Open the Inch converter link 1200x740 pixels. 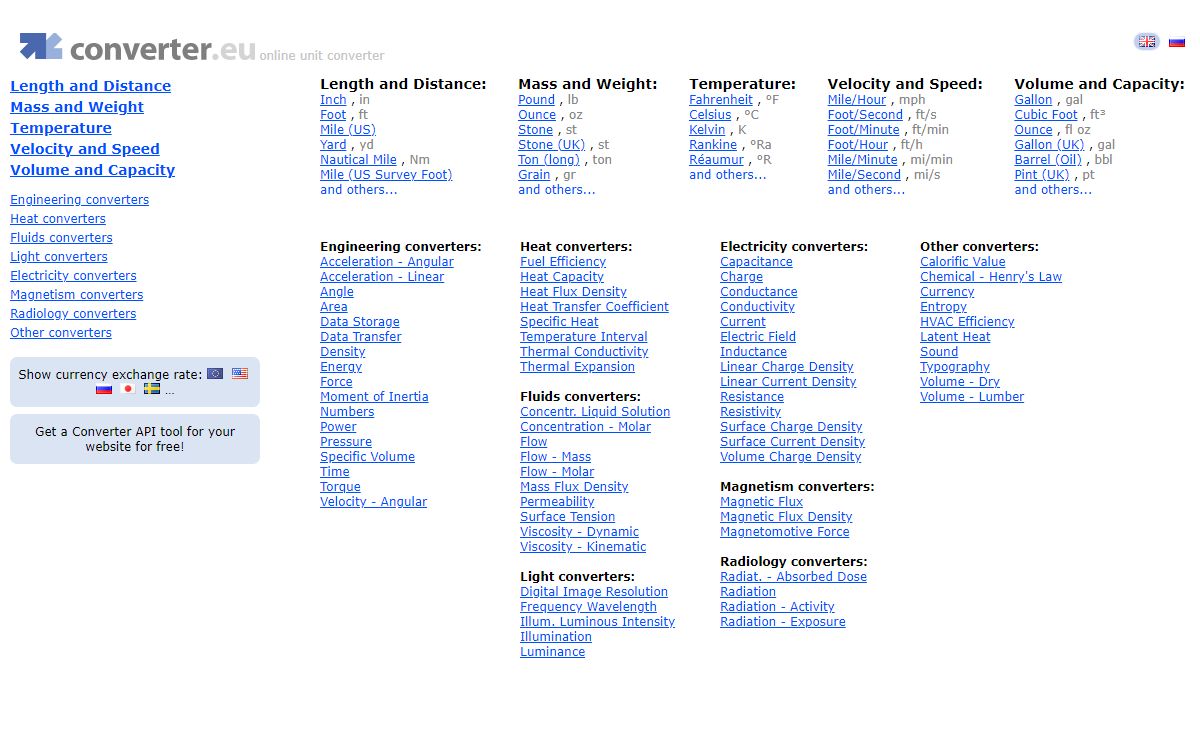click(333, 100)
